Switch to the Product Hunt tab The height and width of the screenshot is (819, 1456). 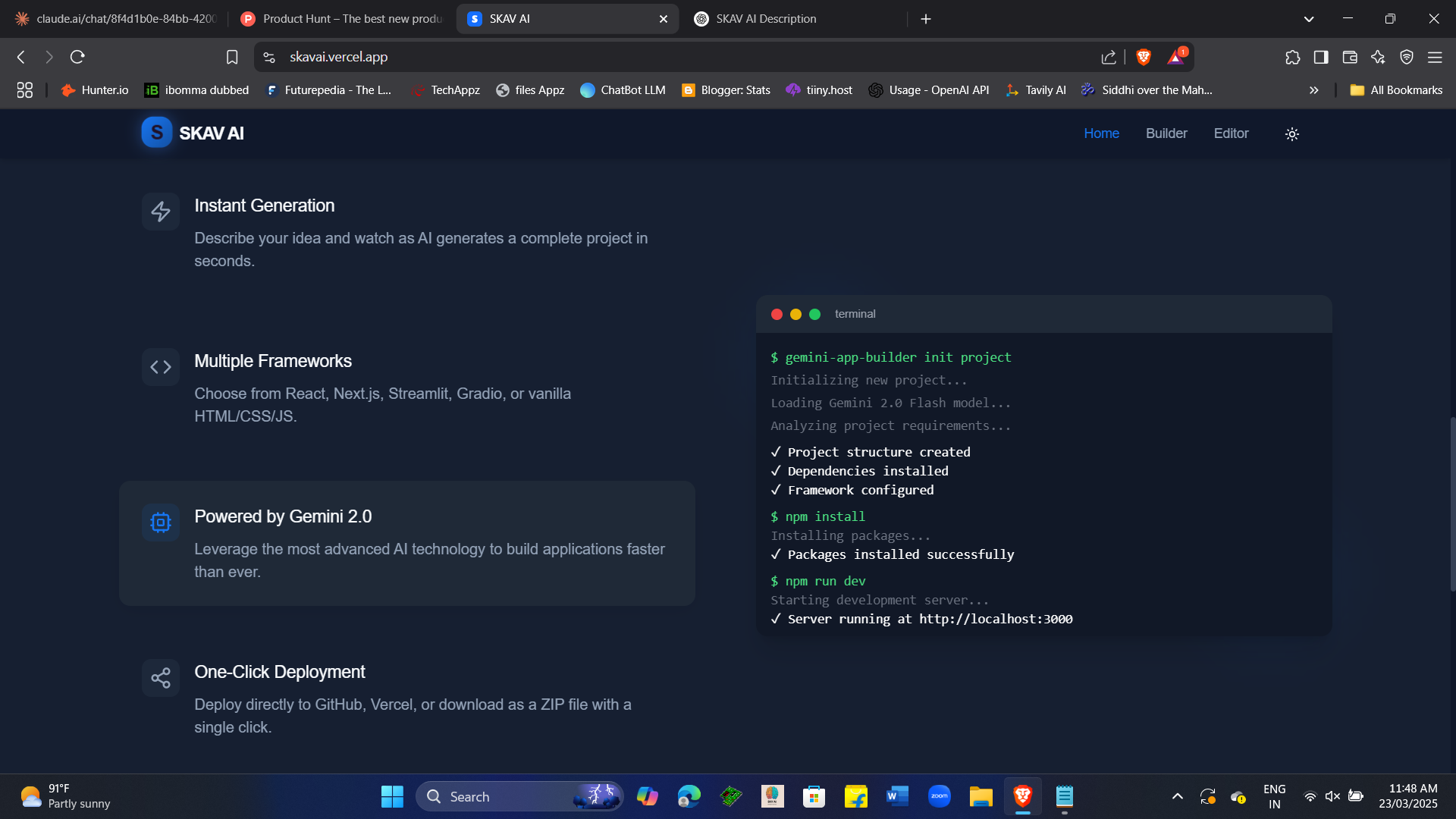click(343, 19)
